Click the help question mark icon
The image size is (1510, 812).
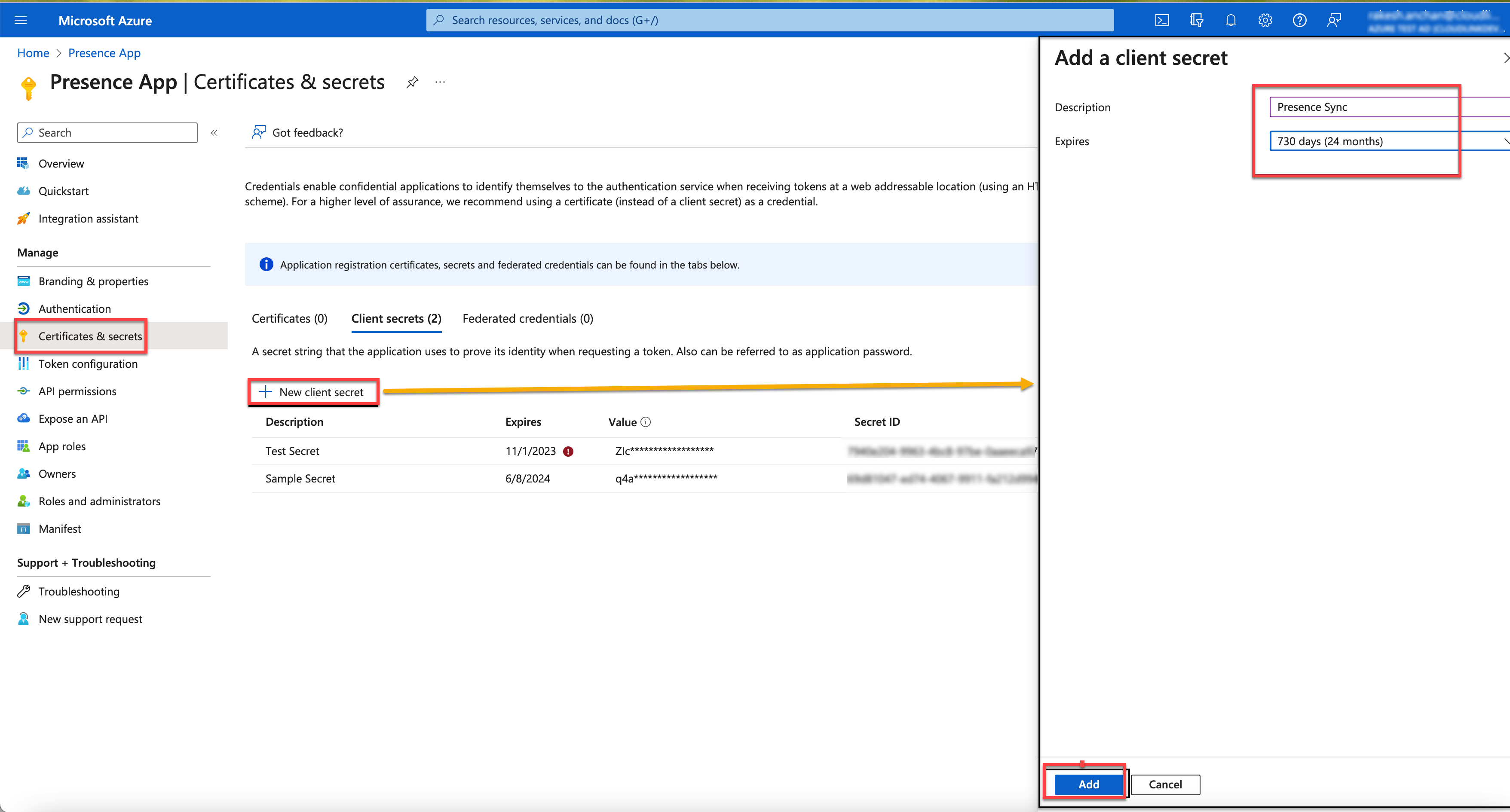point(1299,21)
